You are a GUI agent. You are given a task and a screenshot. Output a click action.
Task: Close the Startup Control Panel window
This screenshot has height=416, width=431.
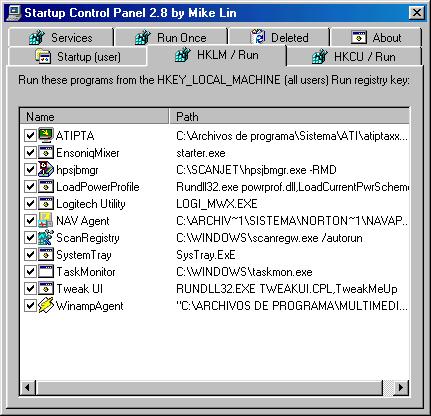pos(417,13)
